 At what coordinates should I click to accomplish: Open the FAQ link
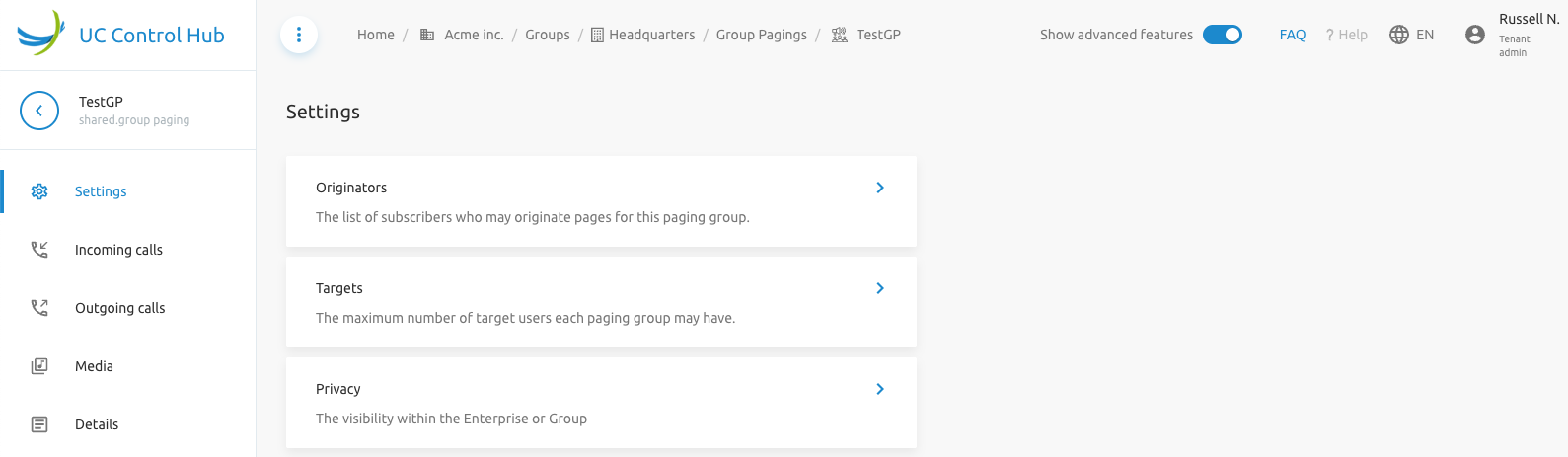click(x=1293, y=35)
